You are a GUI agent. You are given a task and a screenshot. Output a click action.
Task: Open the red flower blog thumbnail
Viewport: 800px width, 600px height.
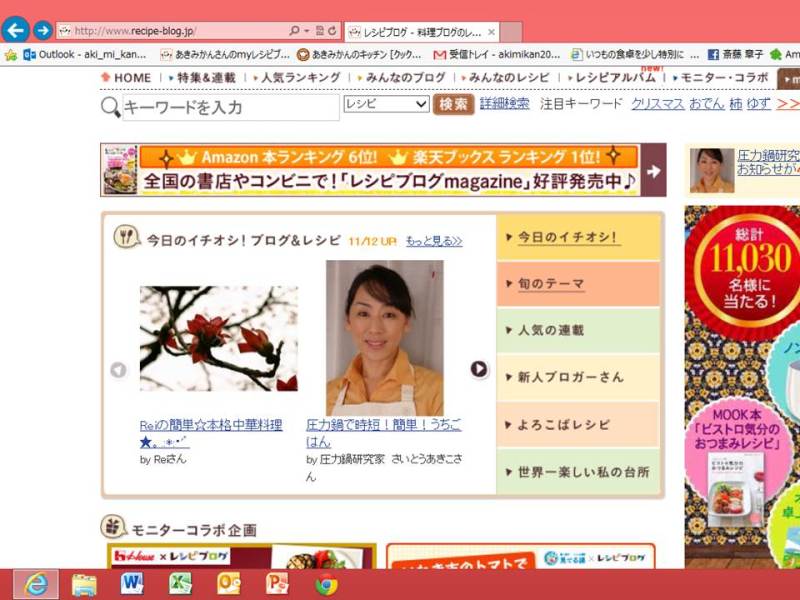[219, 339]
